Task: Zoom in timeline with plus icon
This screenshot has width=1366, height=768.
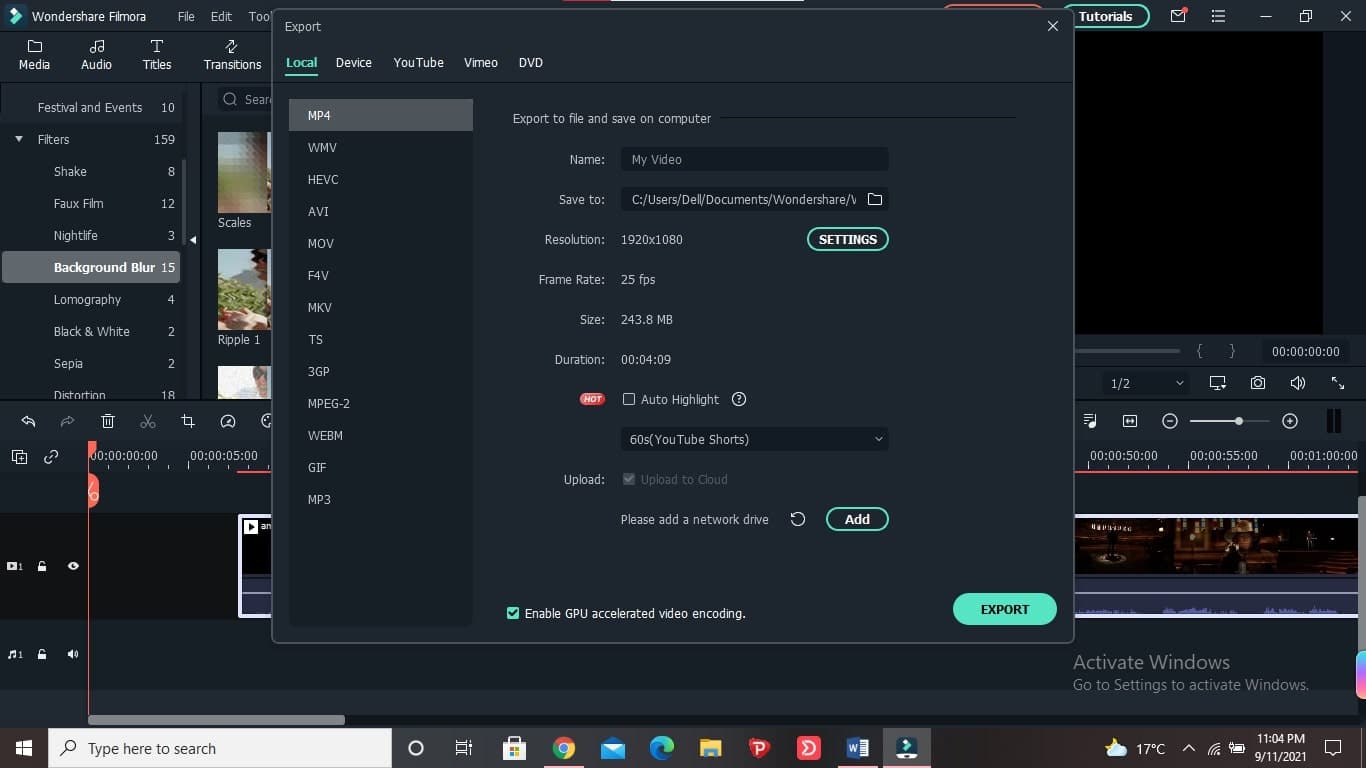Action: click(x=1290, y=421)
